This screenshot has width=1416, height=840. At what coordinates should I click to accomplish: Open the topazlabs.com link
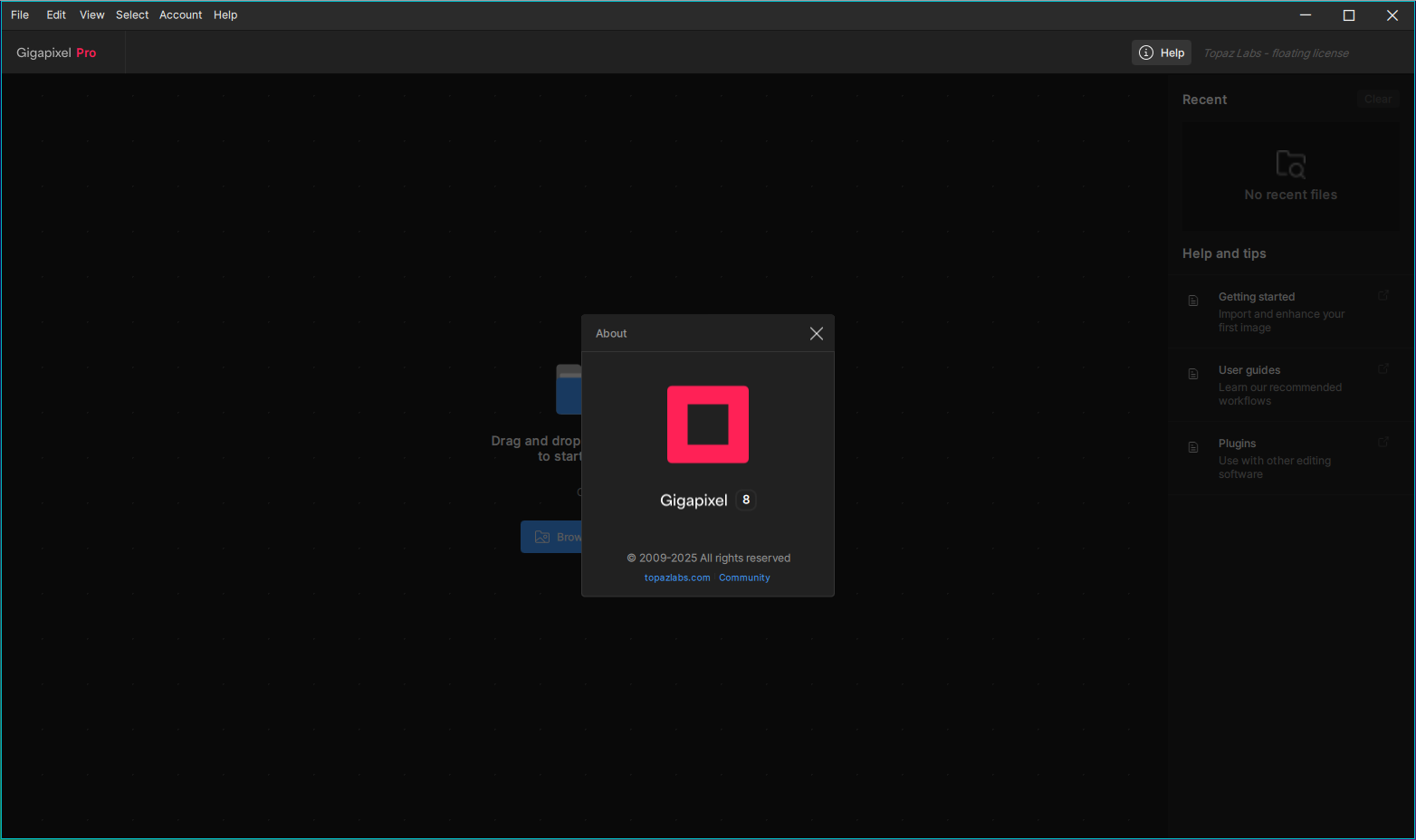(x=677, y=577)
